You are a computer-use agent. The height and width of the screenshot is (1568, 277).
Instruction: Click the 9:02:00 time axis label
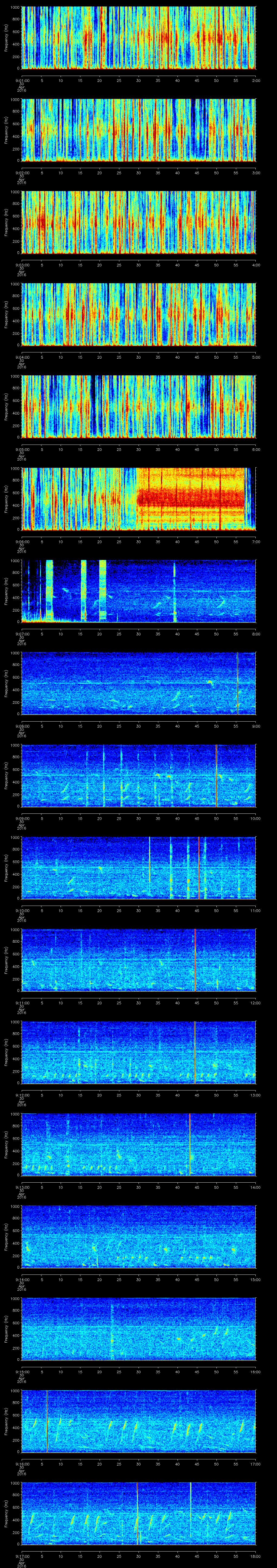[x=22, y=173]
